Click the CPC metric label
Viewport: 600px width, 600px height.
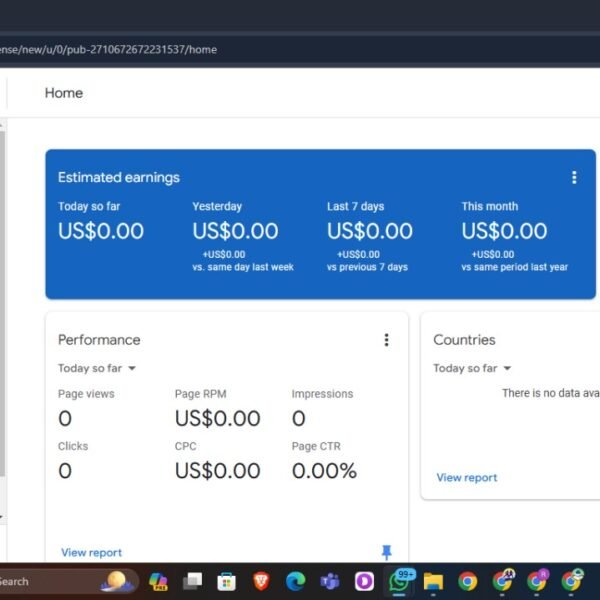point(186,446)
